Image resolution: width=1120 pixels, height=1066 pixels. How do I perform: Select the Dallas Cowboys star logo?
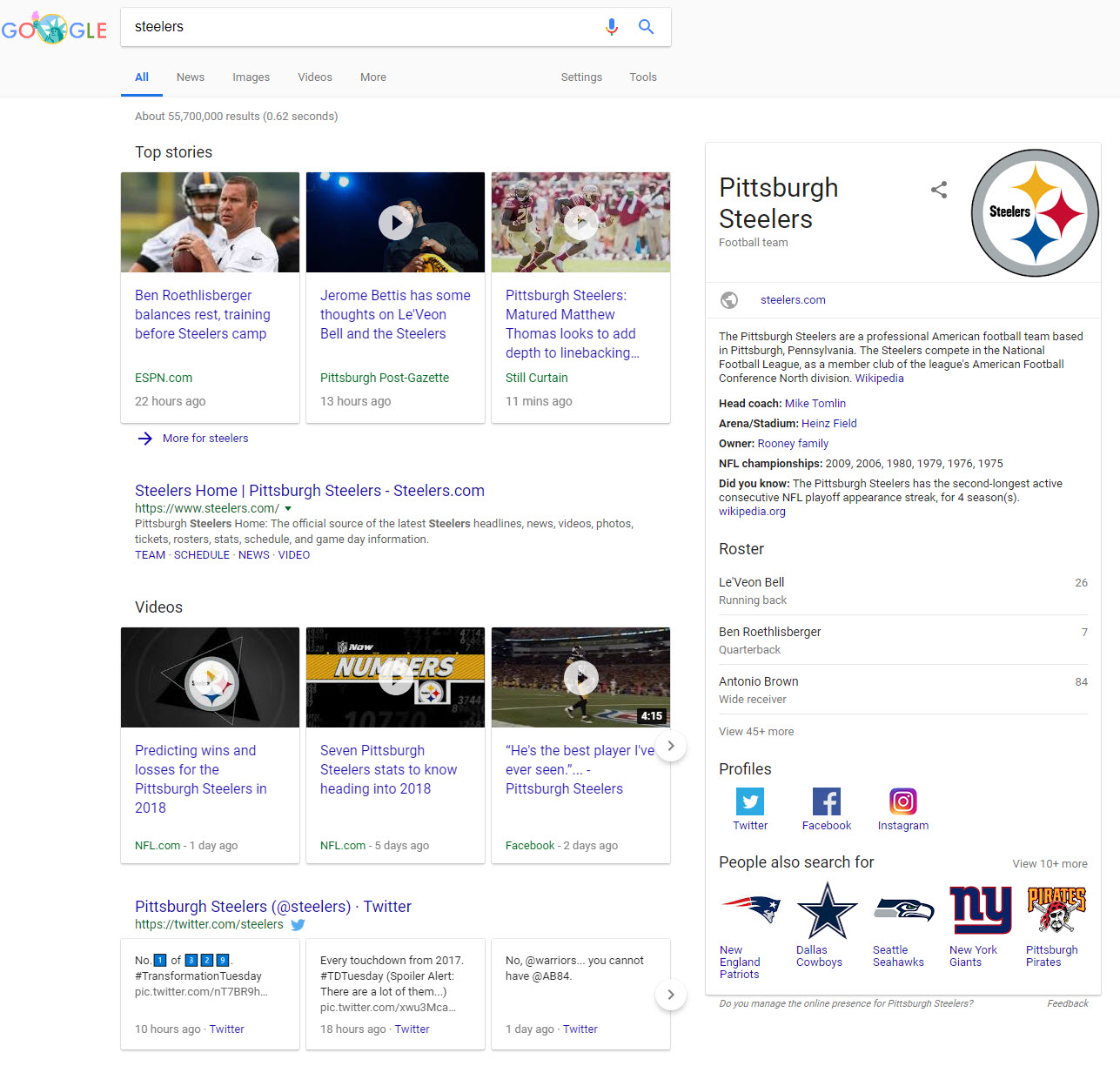(x=827, y=910)
